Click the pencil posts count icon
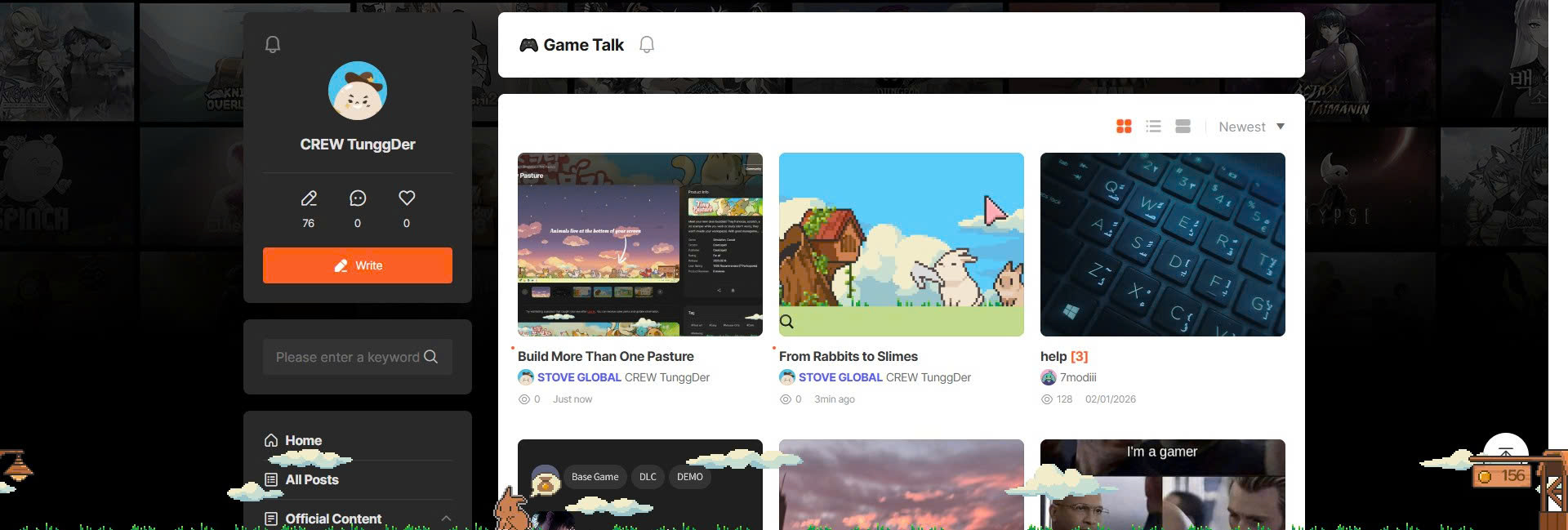Viewport: 1568px width, 530px height. click(309, 198)
